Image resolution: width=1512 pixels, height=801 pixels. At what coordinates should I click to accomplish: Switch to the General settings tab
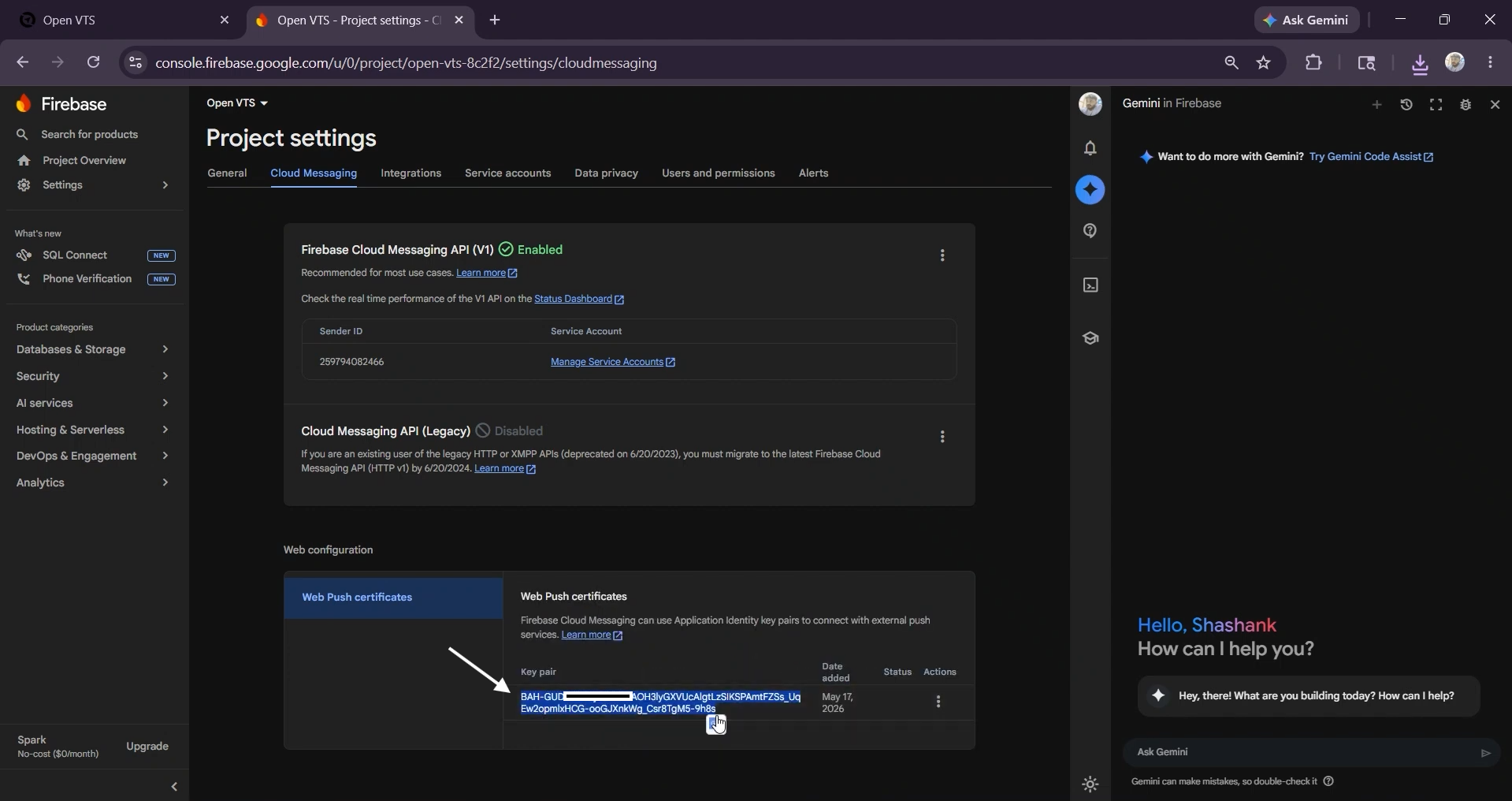point(227,173)
